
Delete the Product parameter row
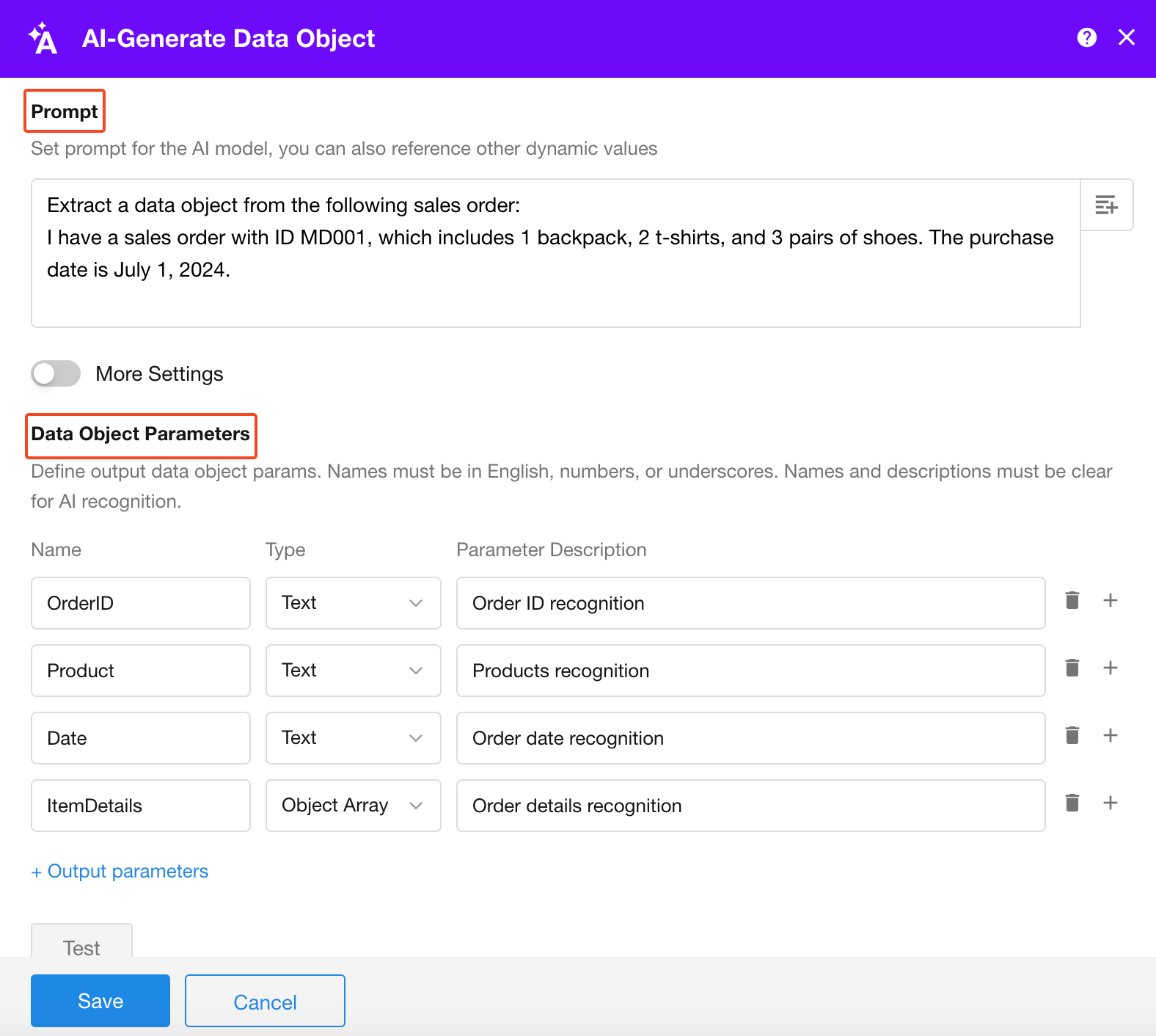(1072, 668)
